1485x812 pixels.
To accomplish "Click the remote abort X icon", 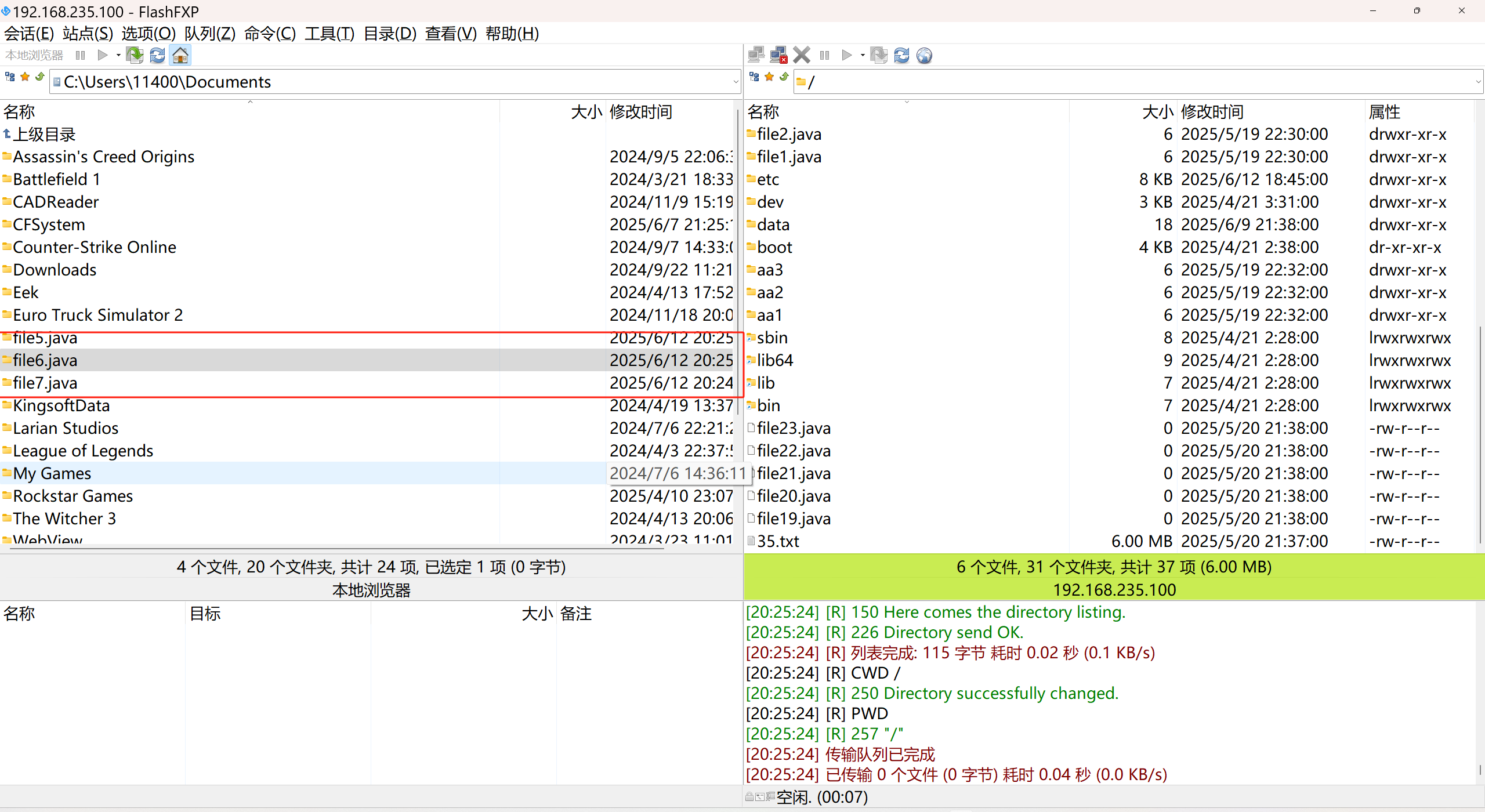I will [x=802, y=55].
